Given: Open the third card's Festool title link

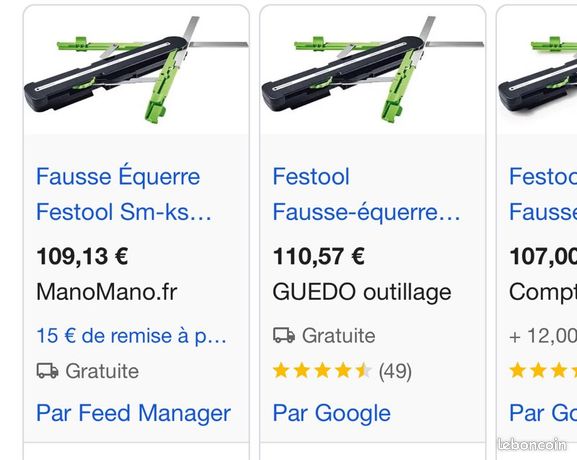Looking at the screenshot, I should (x=543, y=194).
